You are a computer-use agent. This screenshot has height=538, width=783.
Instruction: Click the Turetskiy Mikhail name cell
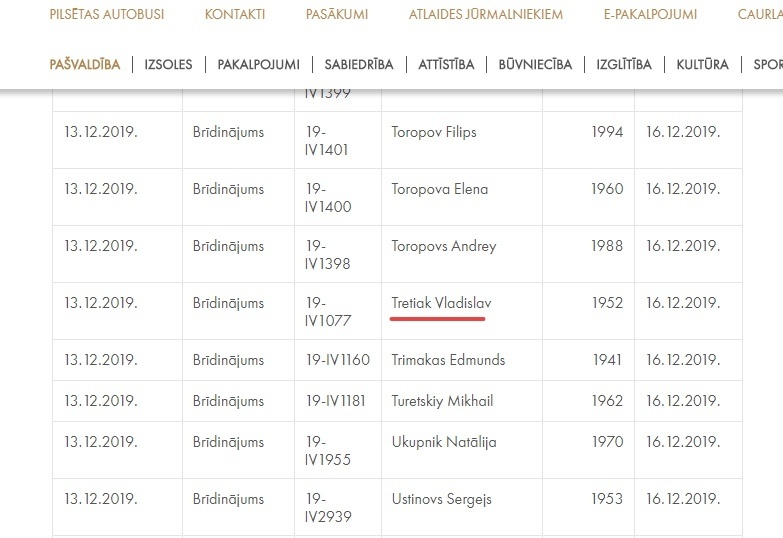(462, 401)
